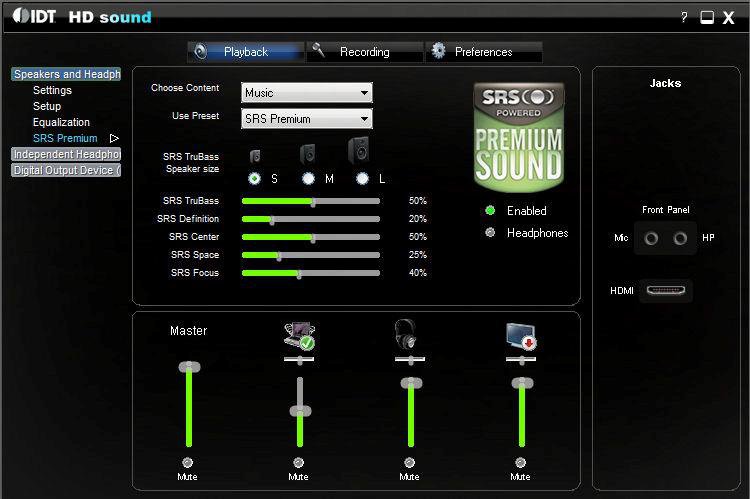Screen dimensions: 750x499
Task: Click the digital output vertical volume slider
Action: pos(522,412)
